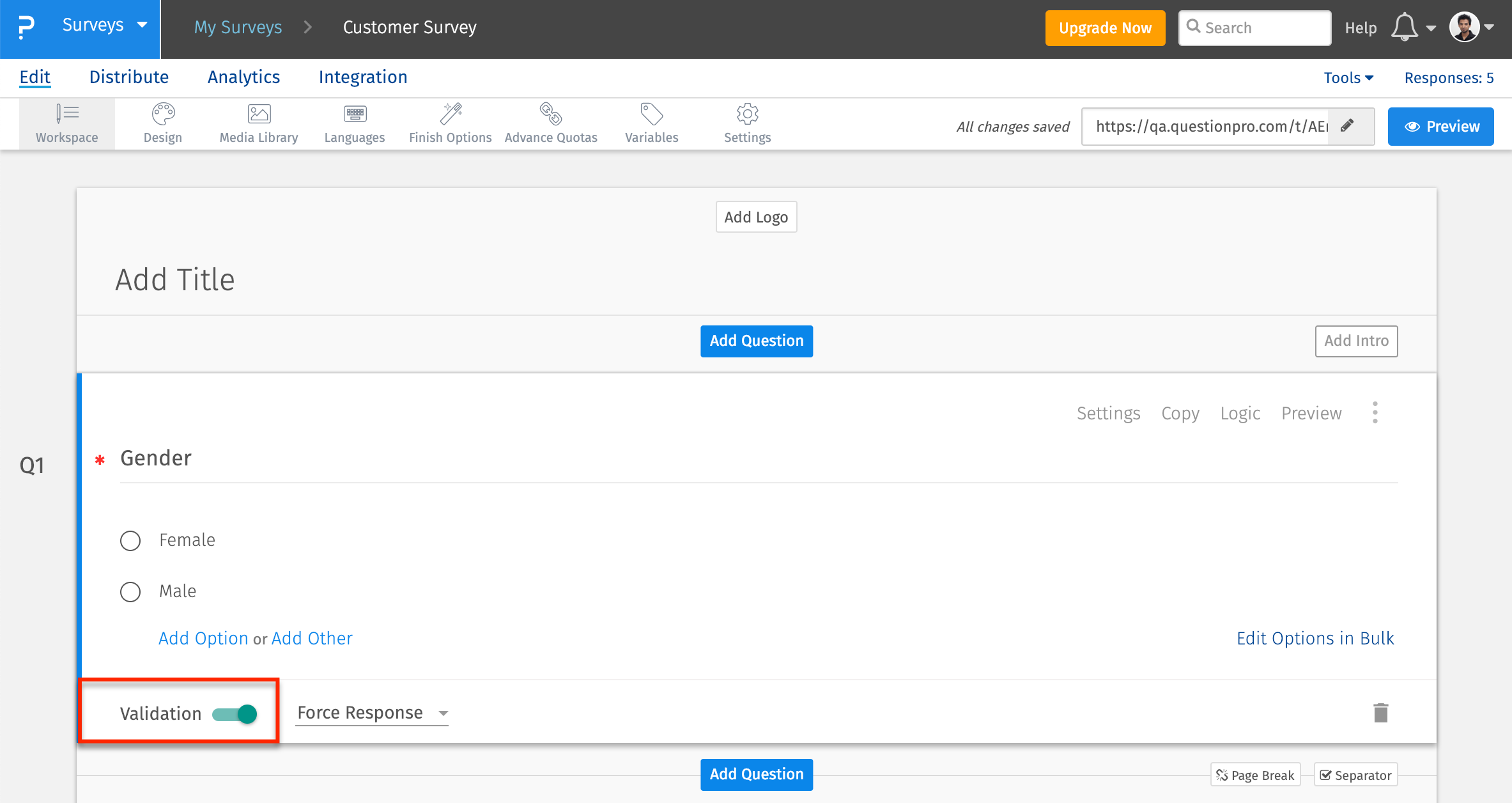Open the Advance Quotas icon
The height and width of the screenshot is (803, 1512).
tap(550, 115)
